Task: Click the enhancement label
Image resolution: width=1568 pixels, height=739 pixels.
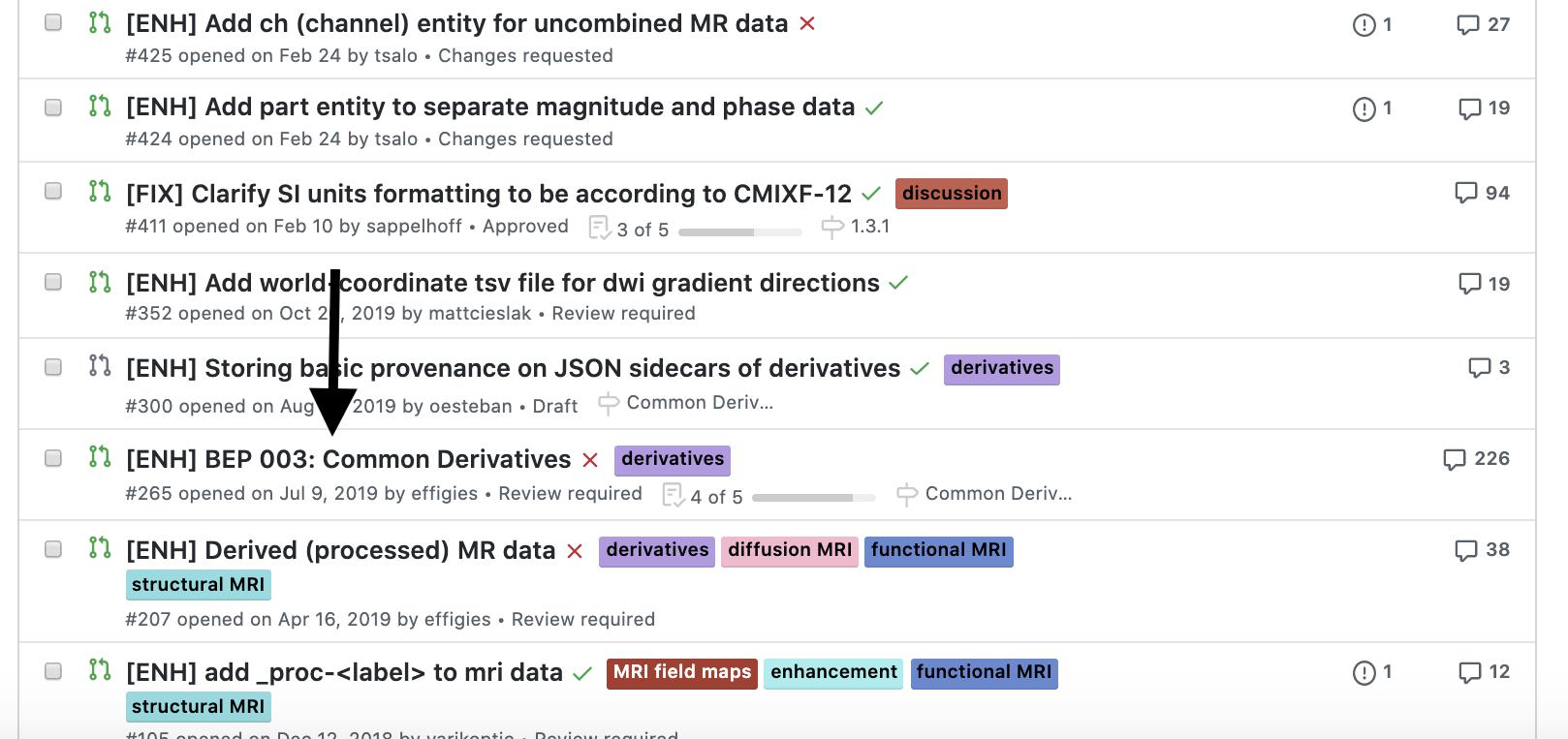Action: 833,672
